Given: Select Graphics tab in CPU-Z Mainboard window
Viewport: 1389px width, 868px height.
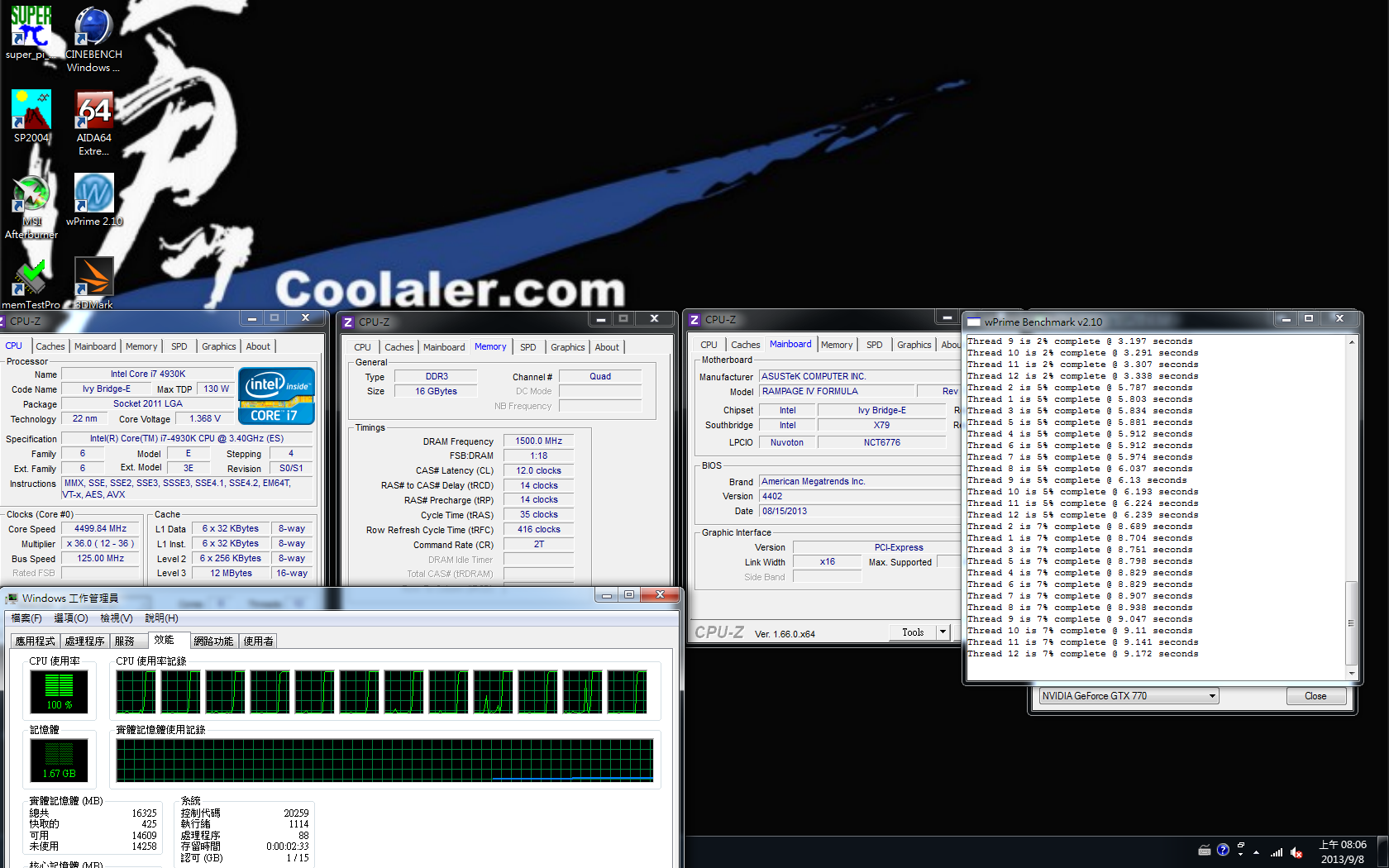Looking at the screenshot, I should click(914, 345).
